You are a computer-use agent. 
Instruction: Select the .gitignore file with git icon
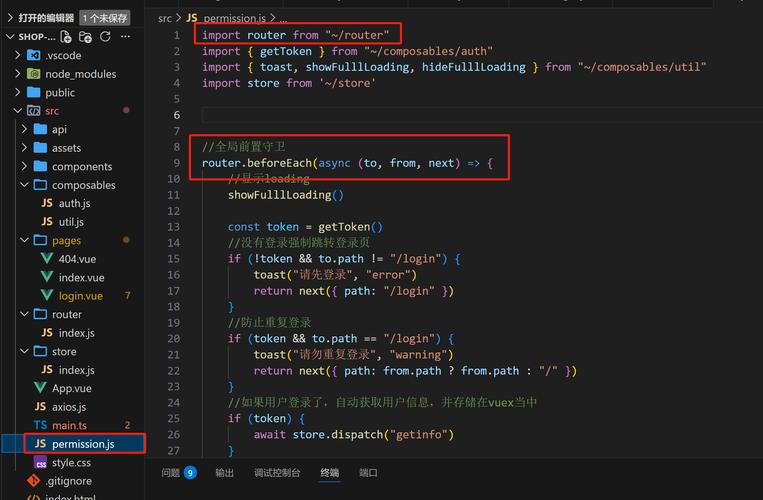coord(33,481)
